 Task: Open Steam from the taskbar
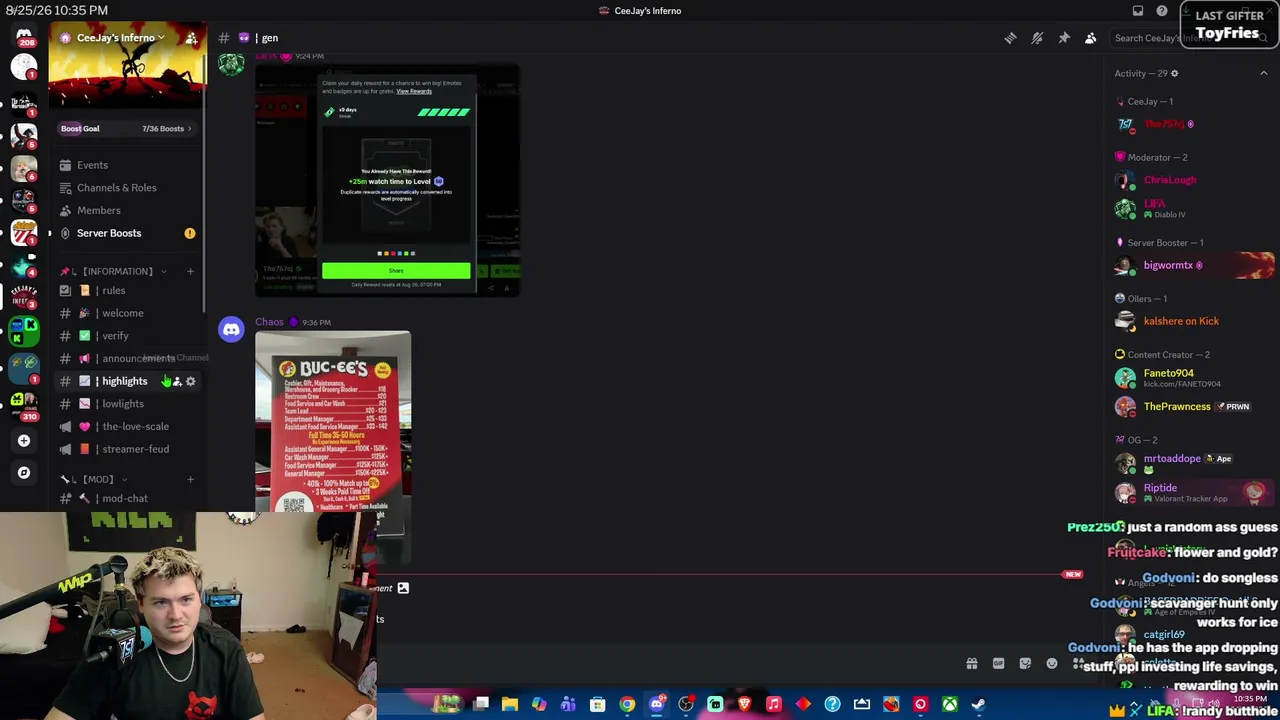coord(979,705)
